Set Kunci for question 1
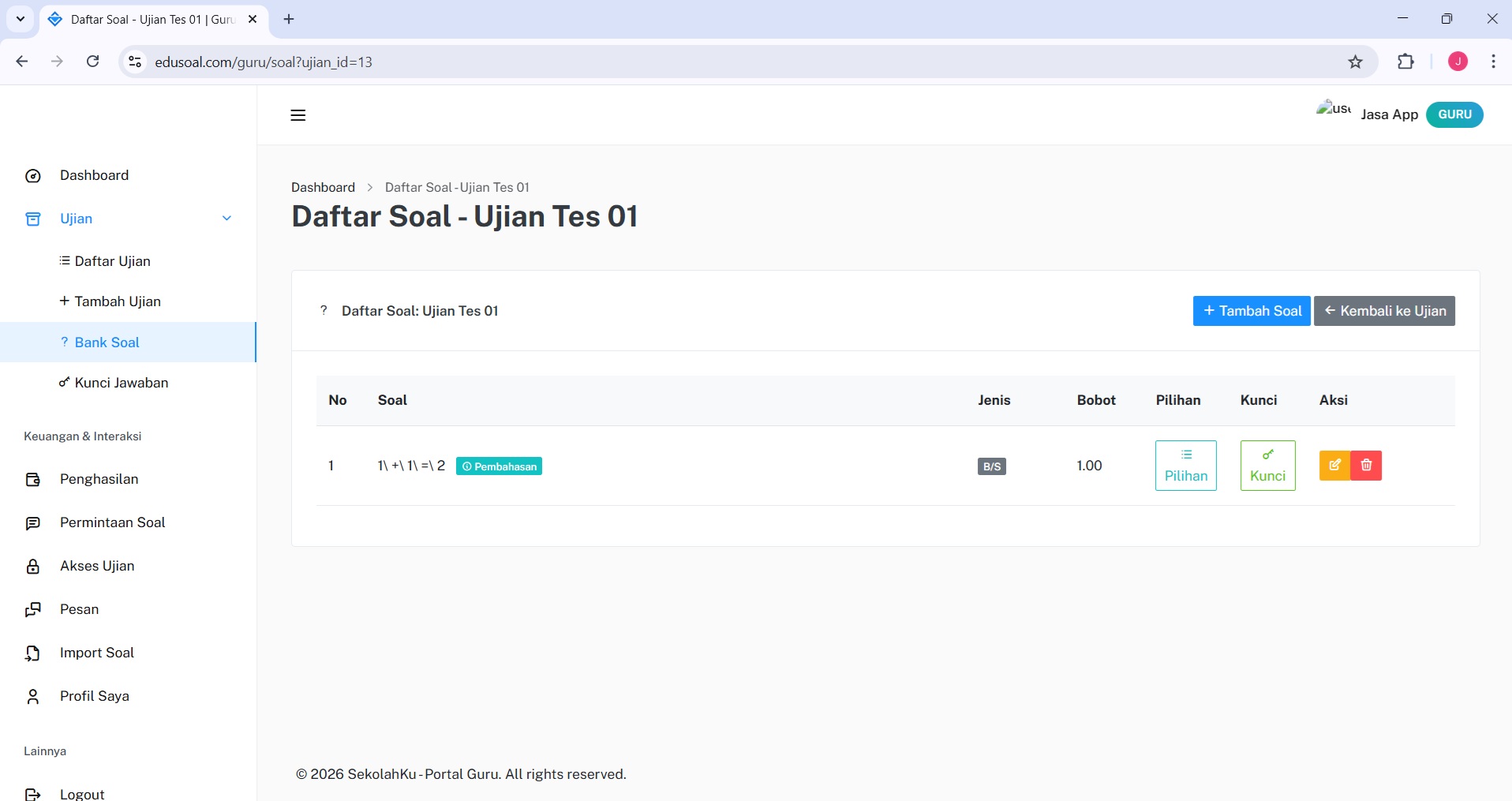The image size is (1512, 801). [x=1267, y=466]
